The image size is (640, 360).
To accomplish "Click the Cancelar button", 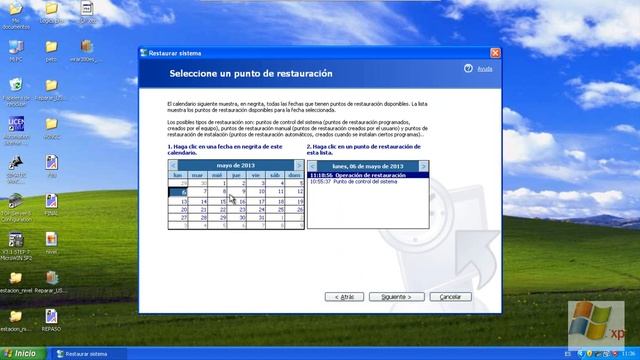I will 450,297.
